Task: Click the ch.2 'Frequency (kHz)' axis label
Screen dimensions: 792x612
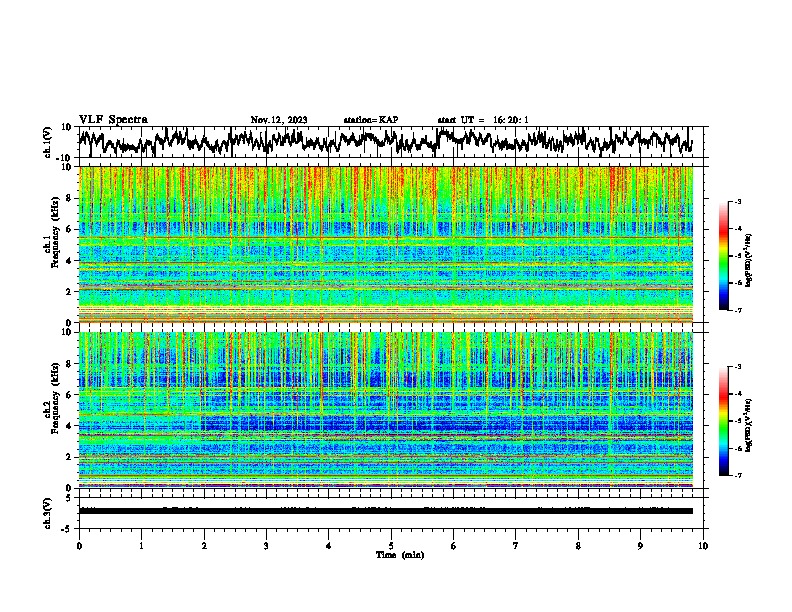Action: (x=55, y=398)
